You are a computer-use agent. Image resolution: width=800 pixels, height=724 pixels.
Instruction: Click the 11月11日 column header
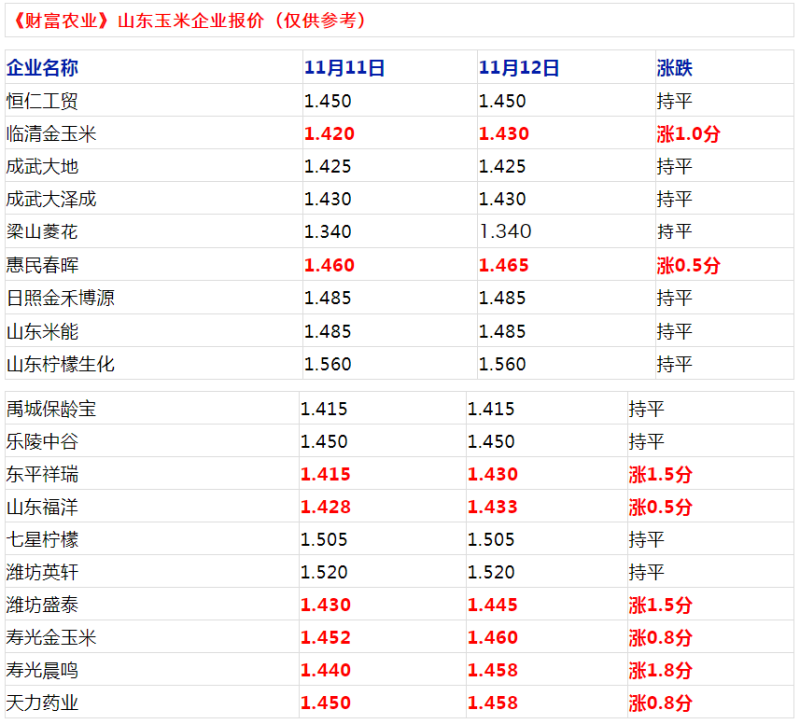pyautogui.click(x=344, y=68)
